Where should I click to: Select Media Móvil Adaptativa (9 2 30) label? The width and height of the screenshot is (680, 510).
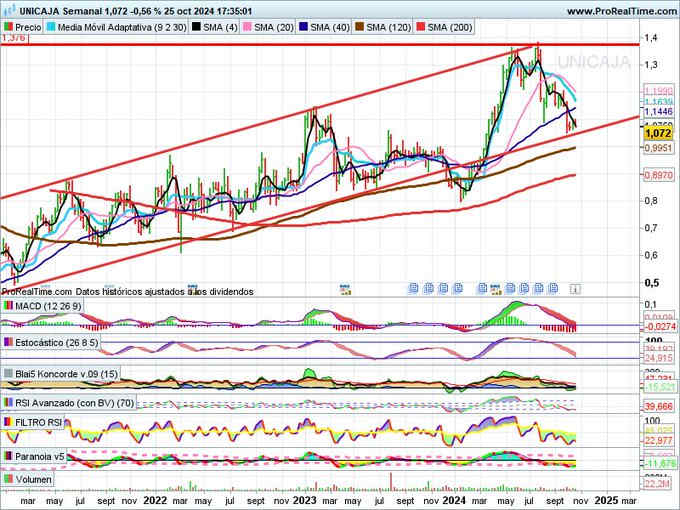122,27
